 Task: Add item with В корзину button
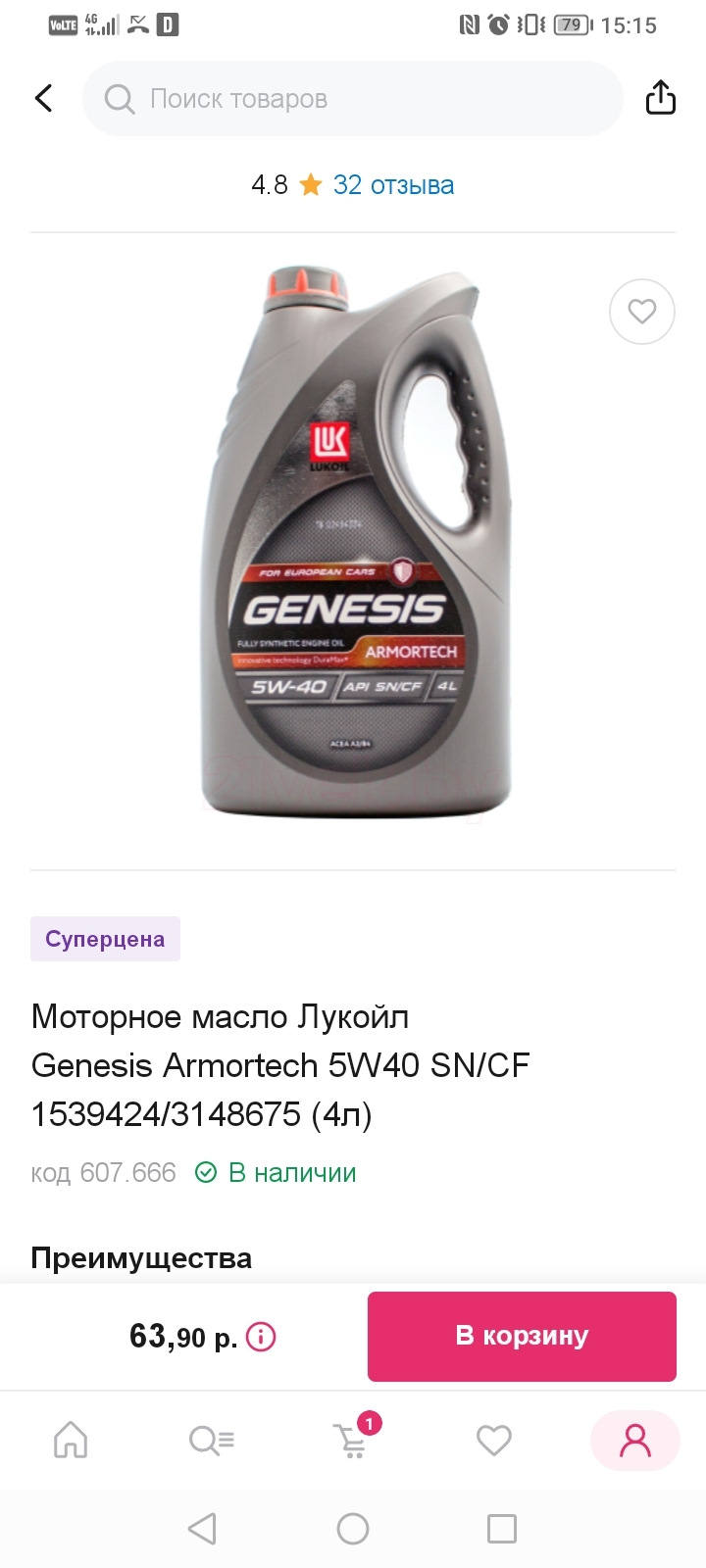[x=522, y=1337]
